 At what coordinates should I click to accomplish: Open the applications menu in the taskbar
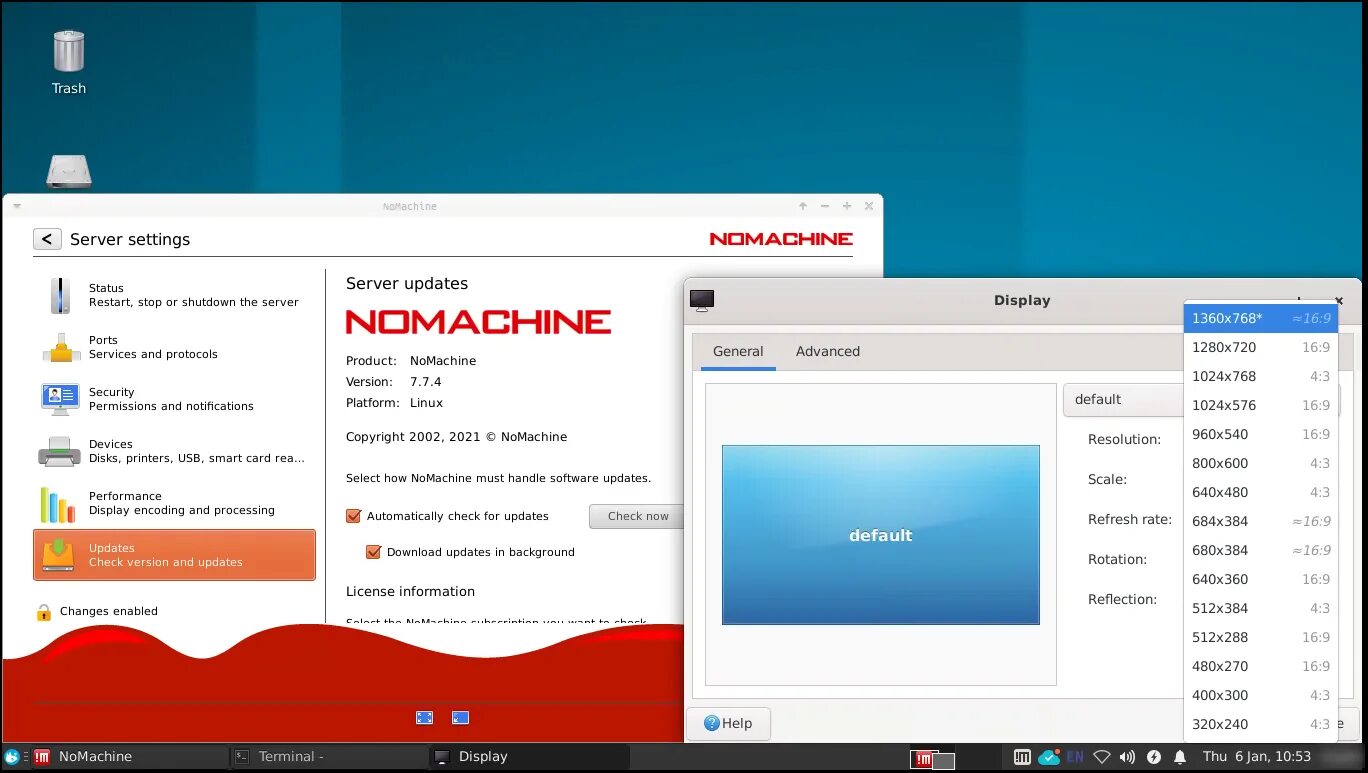tap(12, 757)
